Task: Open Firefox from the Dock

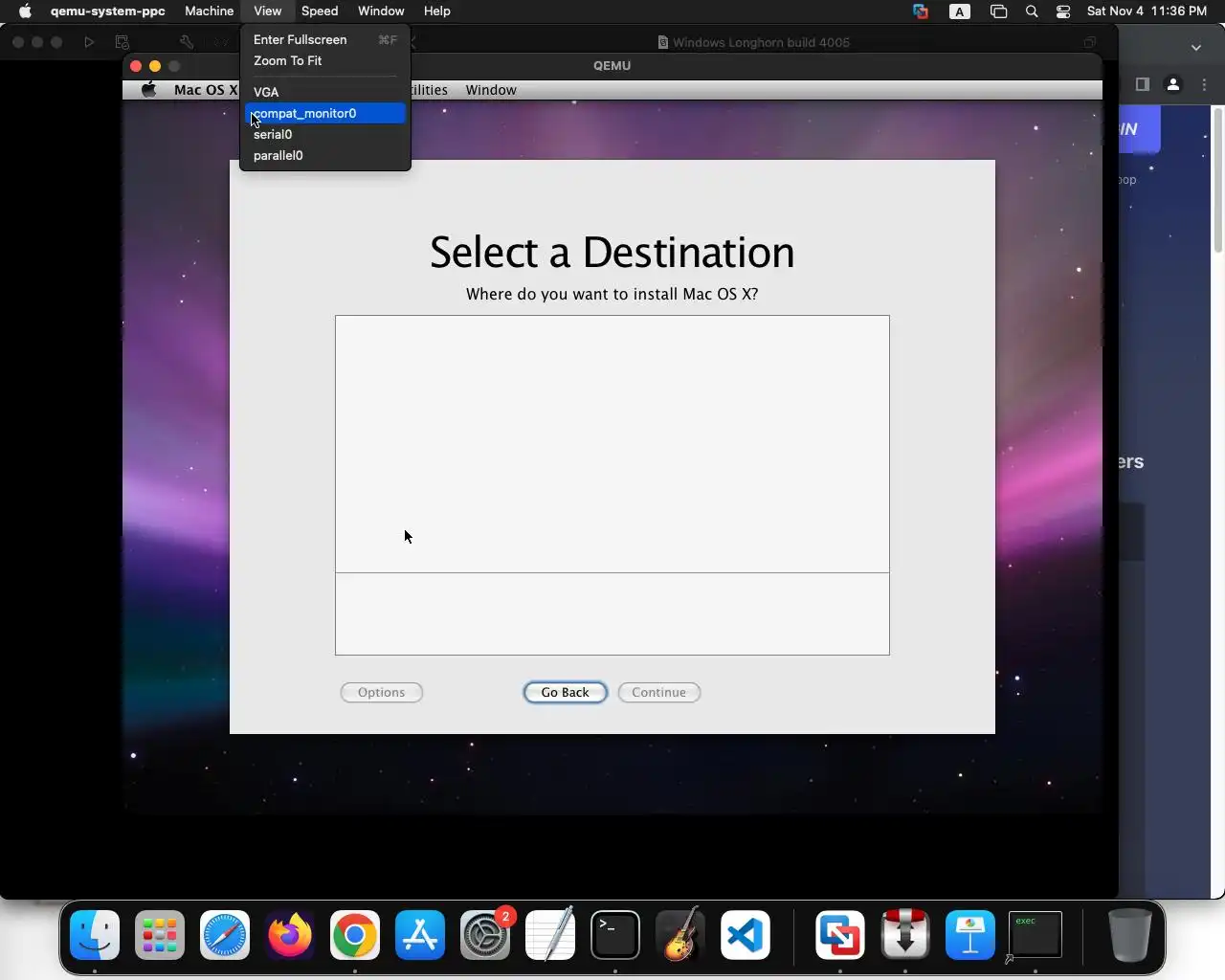Action: (290, 935)
